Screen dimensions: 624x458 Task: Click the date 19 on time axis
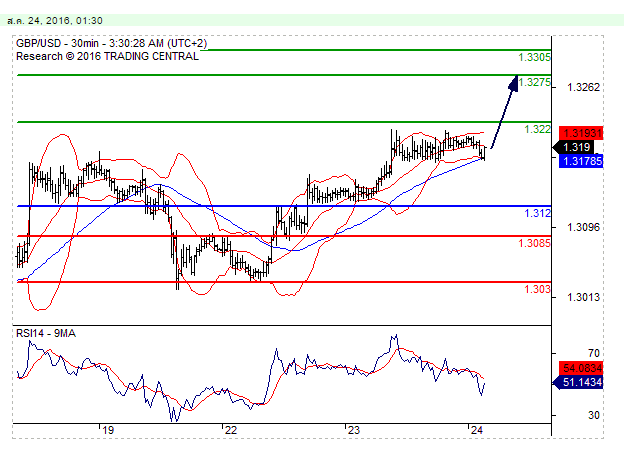tap(107, 430)
